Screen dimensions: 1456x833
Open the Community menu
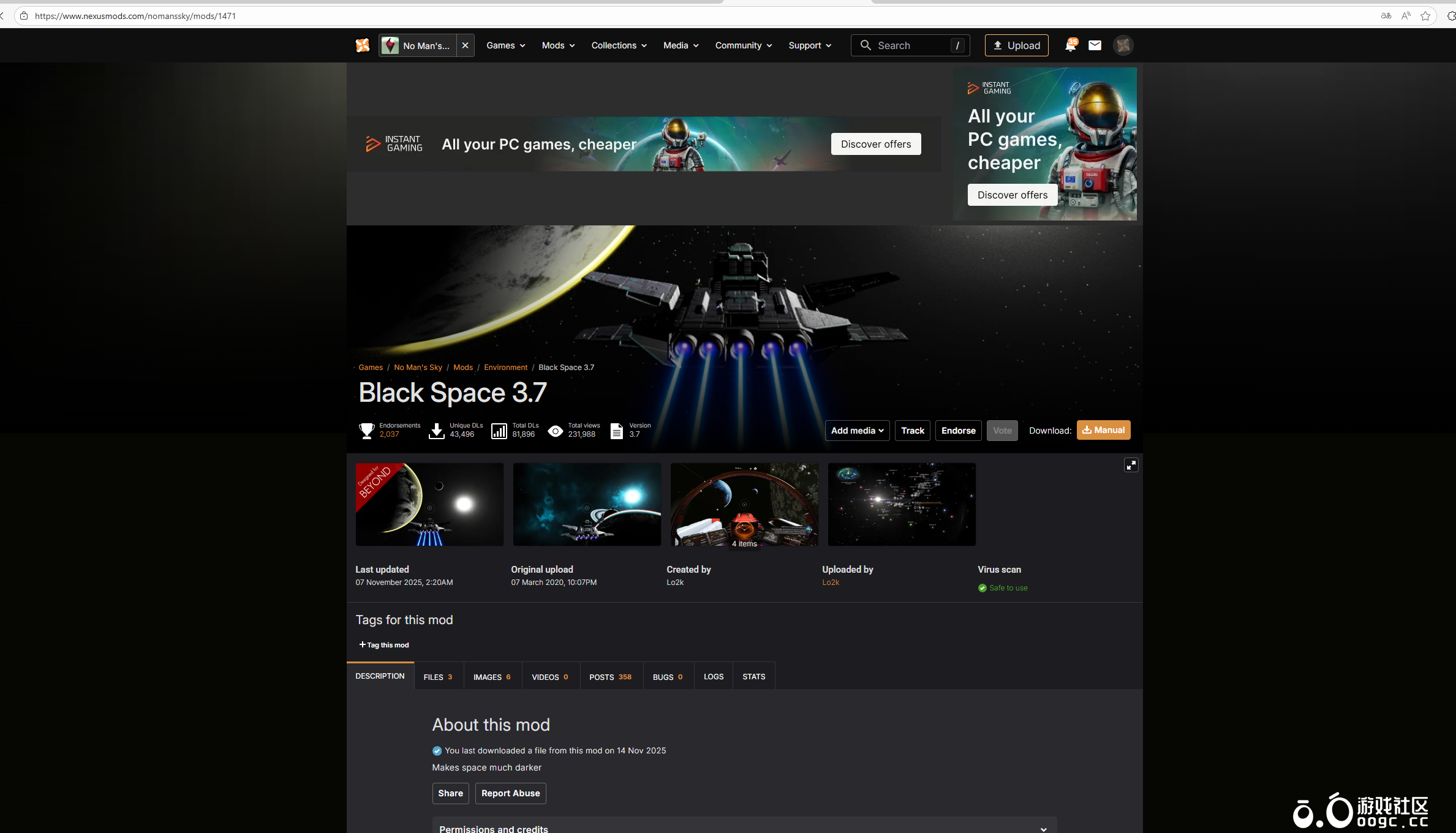[743, 45]
